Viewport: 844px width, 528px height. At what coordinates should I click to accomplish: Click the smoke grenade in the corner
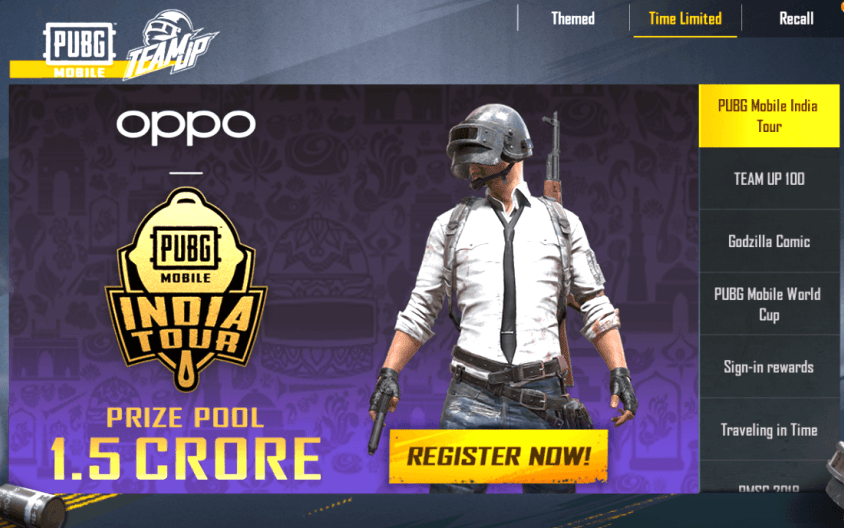click(x=33, y=506)
